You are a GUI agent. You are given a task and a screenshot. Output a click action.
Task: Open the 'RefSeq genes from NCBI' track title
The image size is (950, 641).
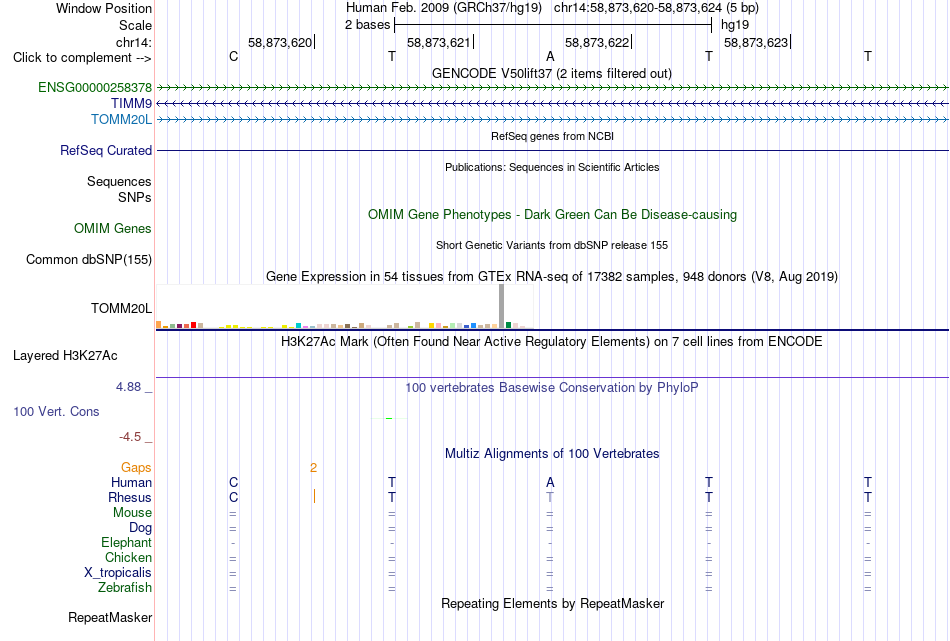pyautogui.click(x=552, y=136)
